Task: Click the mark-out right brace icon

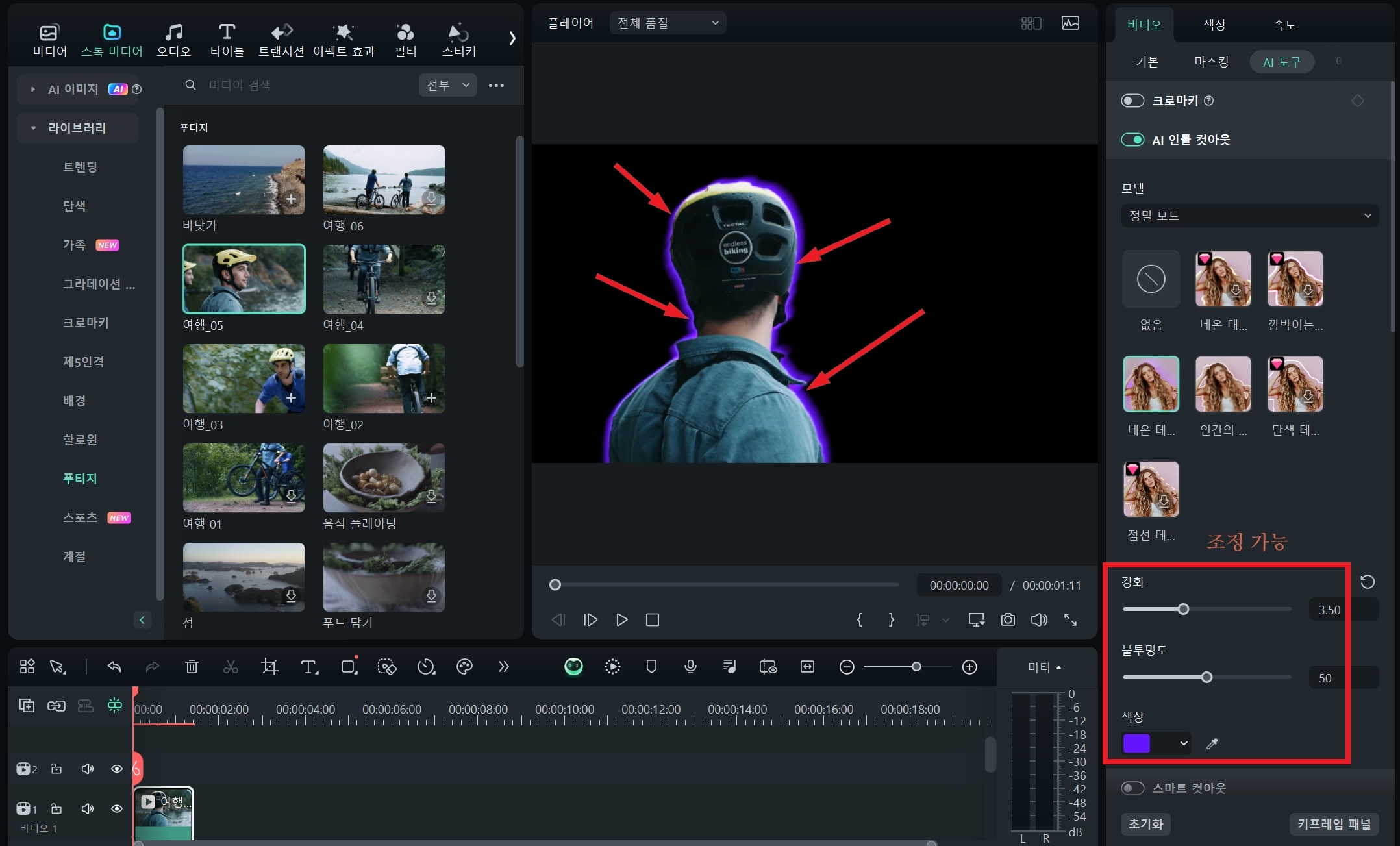Action: click(891, 620)
